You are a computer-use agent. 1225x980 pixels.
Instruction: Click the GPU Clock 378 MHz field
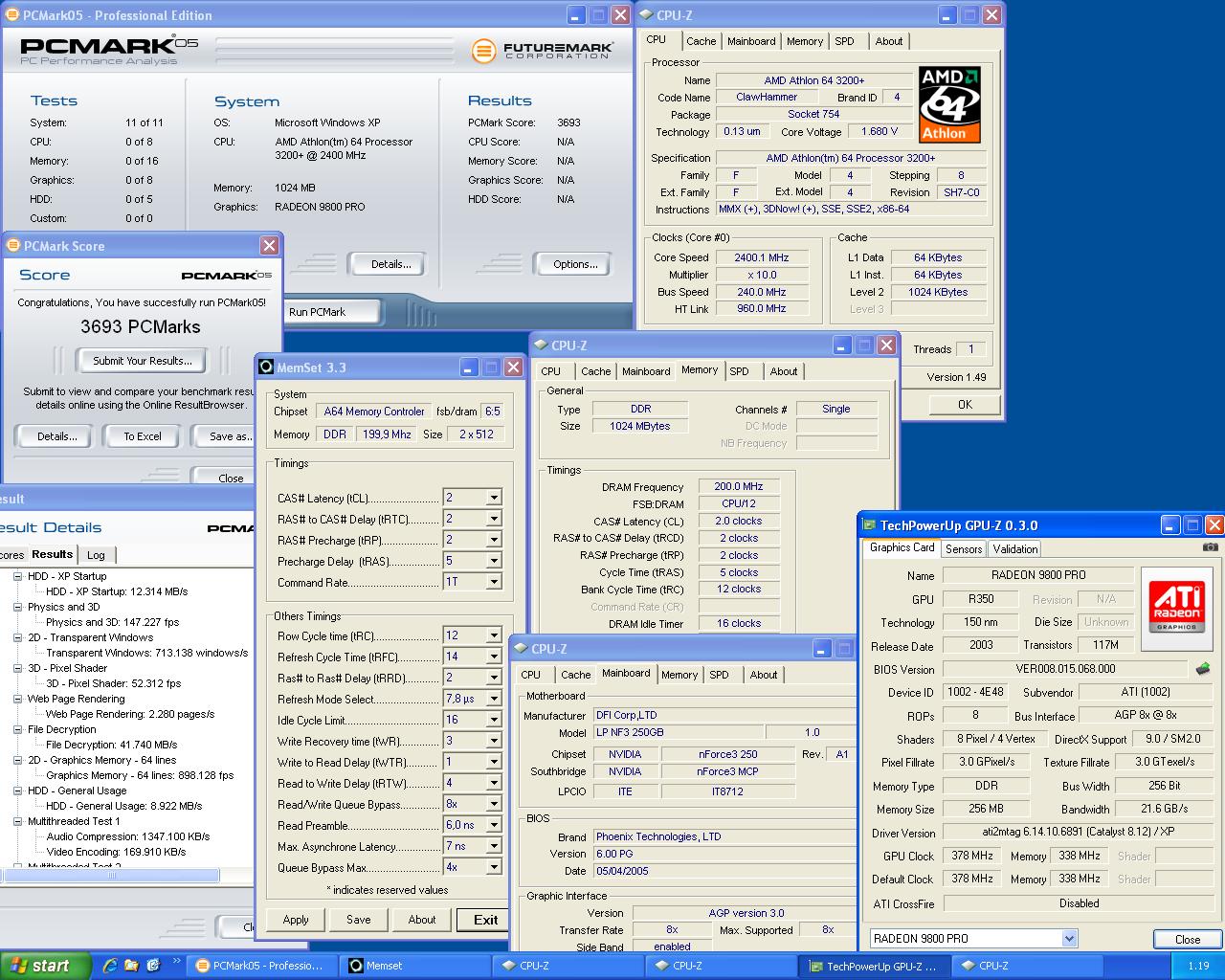[x=971, y=856]
